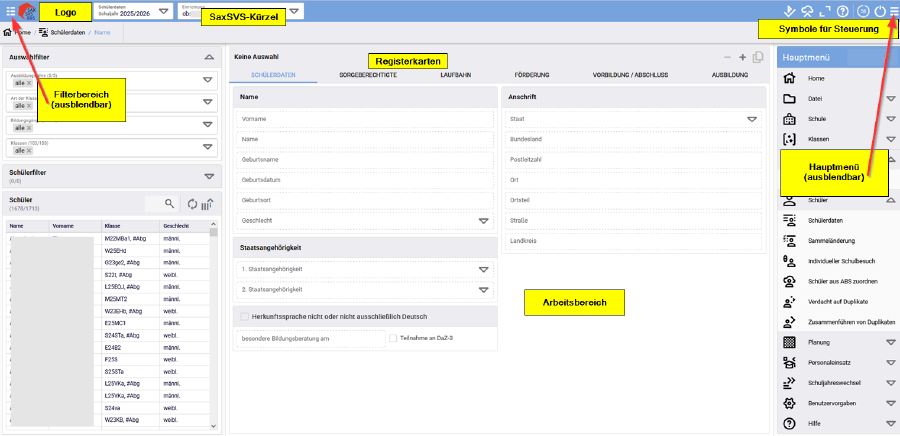
Task: Toggle the filter area with top-left list icon
Action: tap(10, 12)
